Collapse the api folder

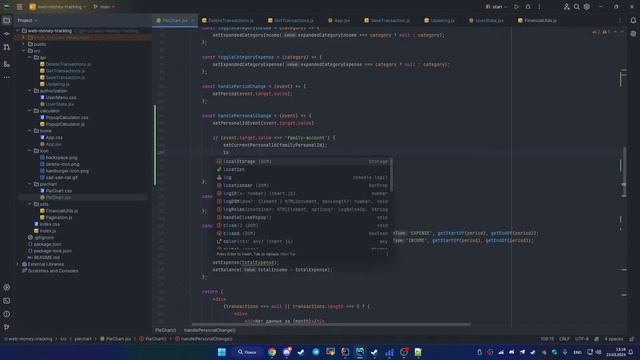[x=30, y=58]
